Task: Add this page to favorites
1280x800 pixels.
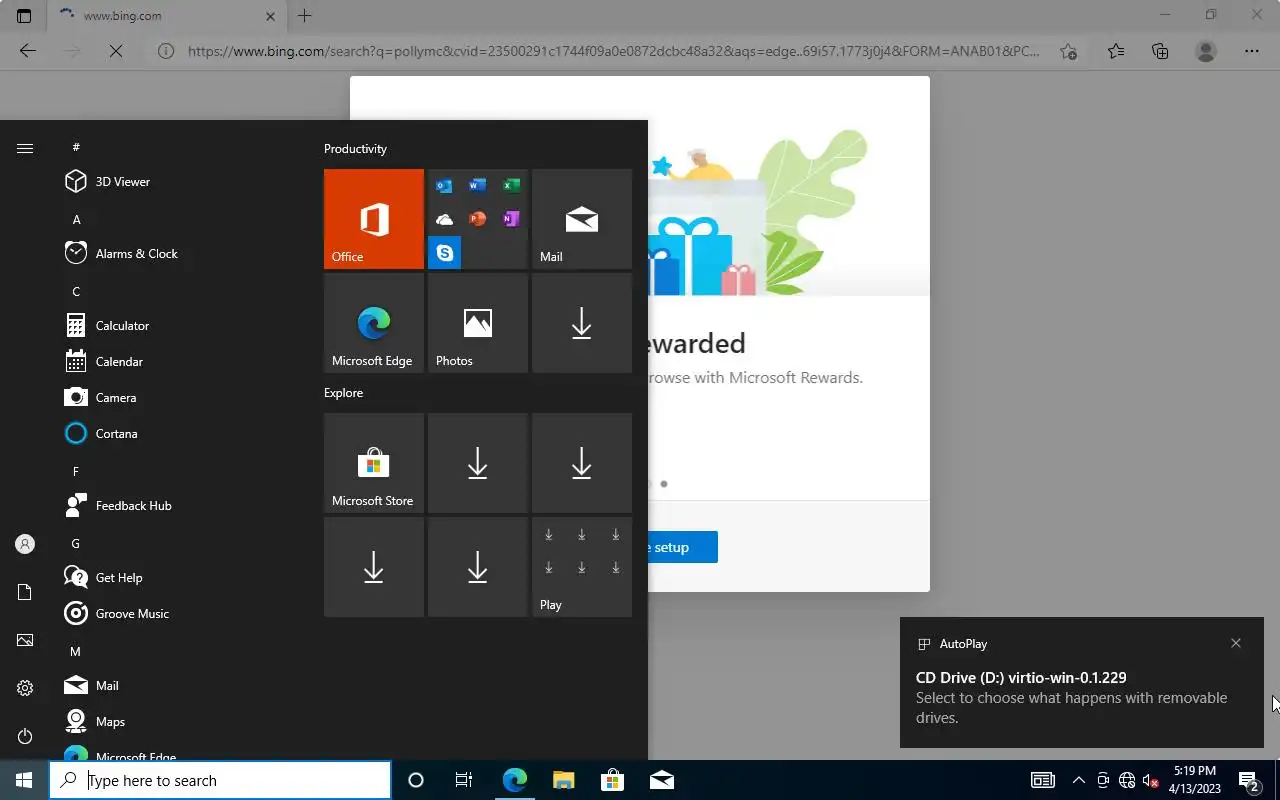Action: [1068, 51]
